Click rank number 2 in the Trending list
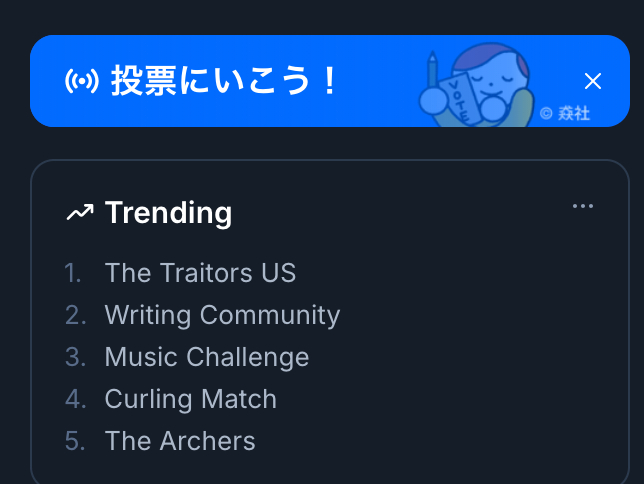The width and height of the screenshot is (644, 484). coord(76,315)
